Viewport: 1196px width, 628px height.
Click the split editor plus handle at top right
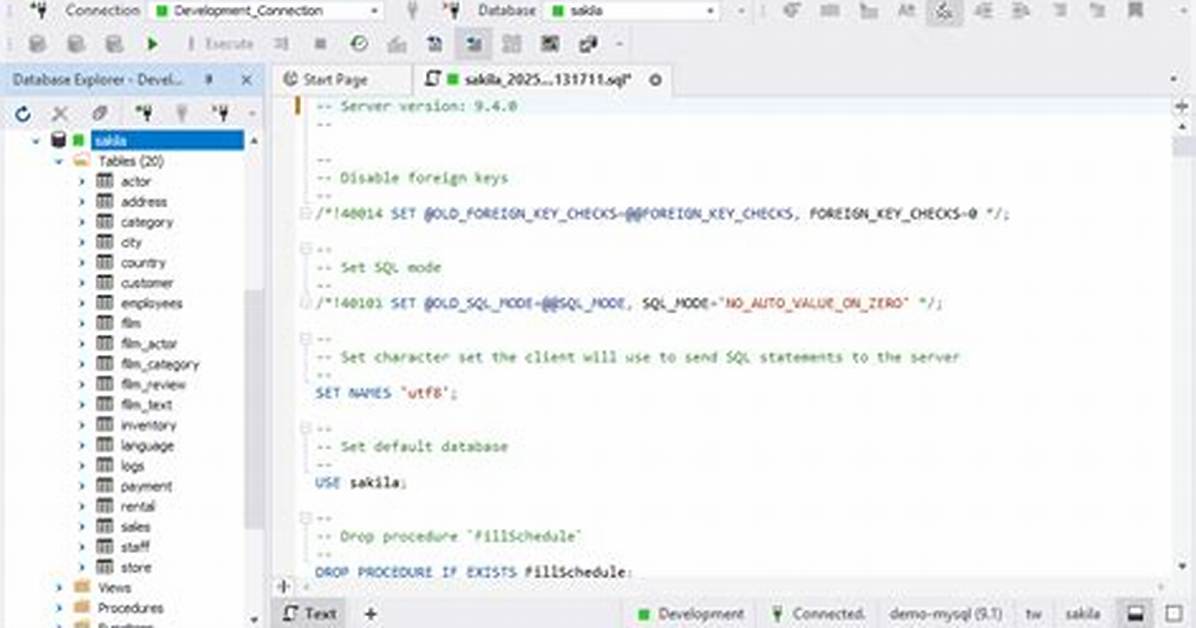point(1182,106)
